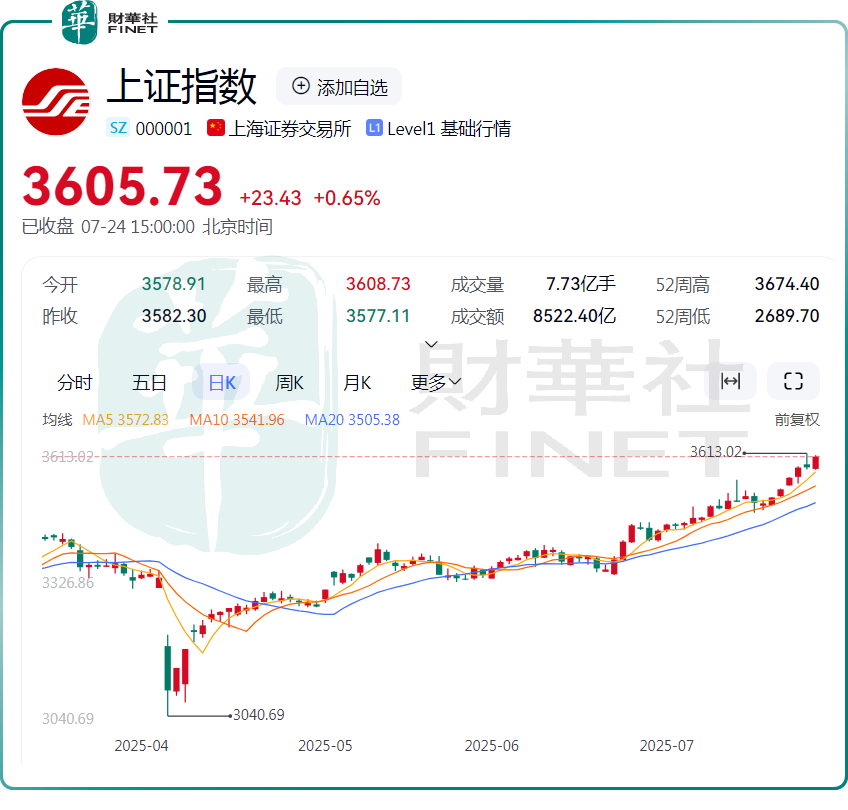Viewport: 848px width, 810px height.
Task: Click the 最低 value 3577.11
Action: coord(378,316)
